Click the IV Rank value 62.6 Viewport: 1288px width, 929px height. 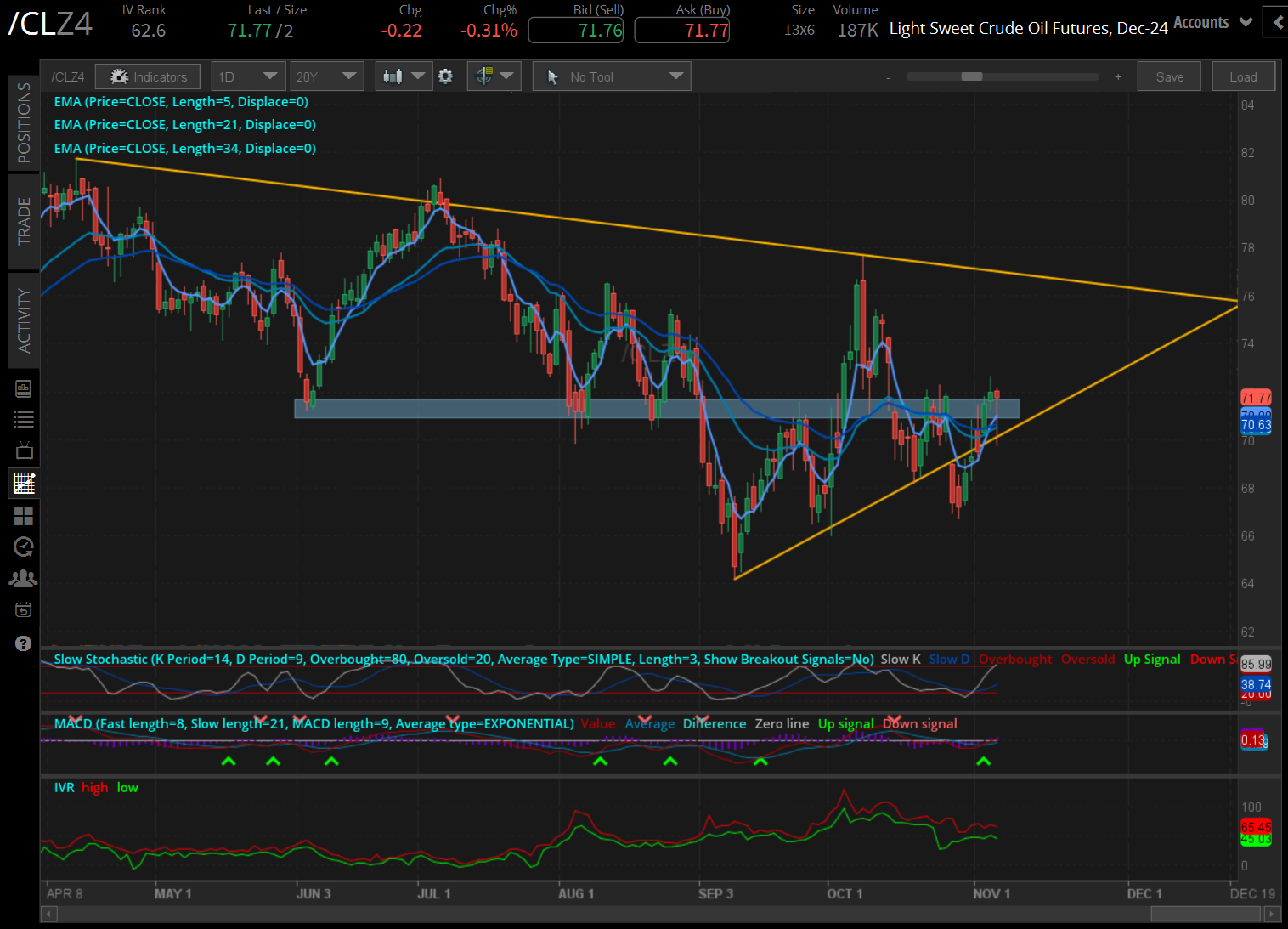pos(149,31)
